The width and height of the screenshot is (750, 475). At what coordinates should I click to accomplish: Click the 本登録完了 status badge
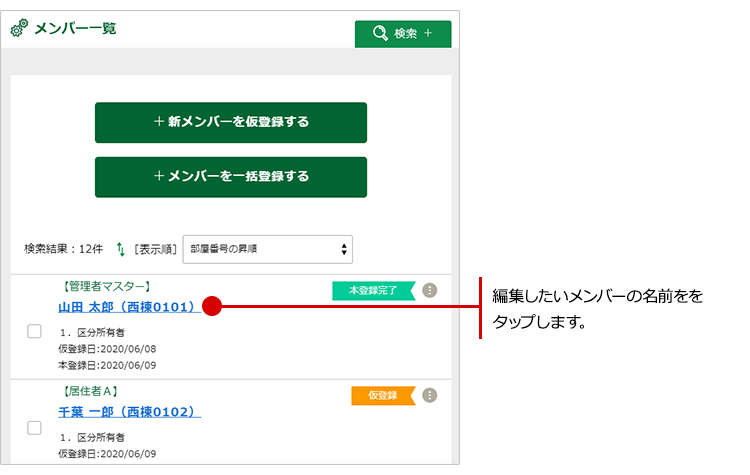(x=372, y=290)
